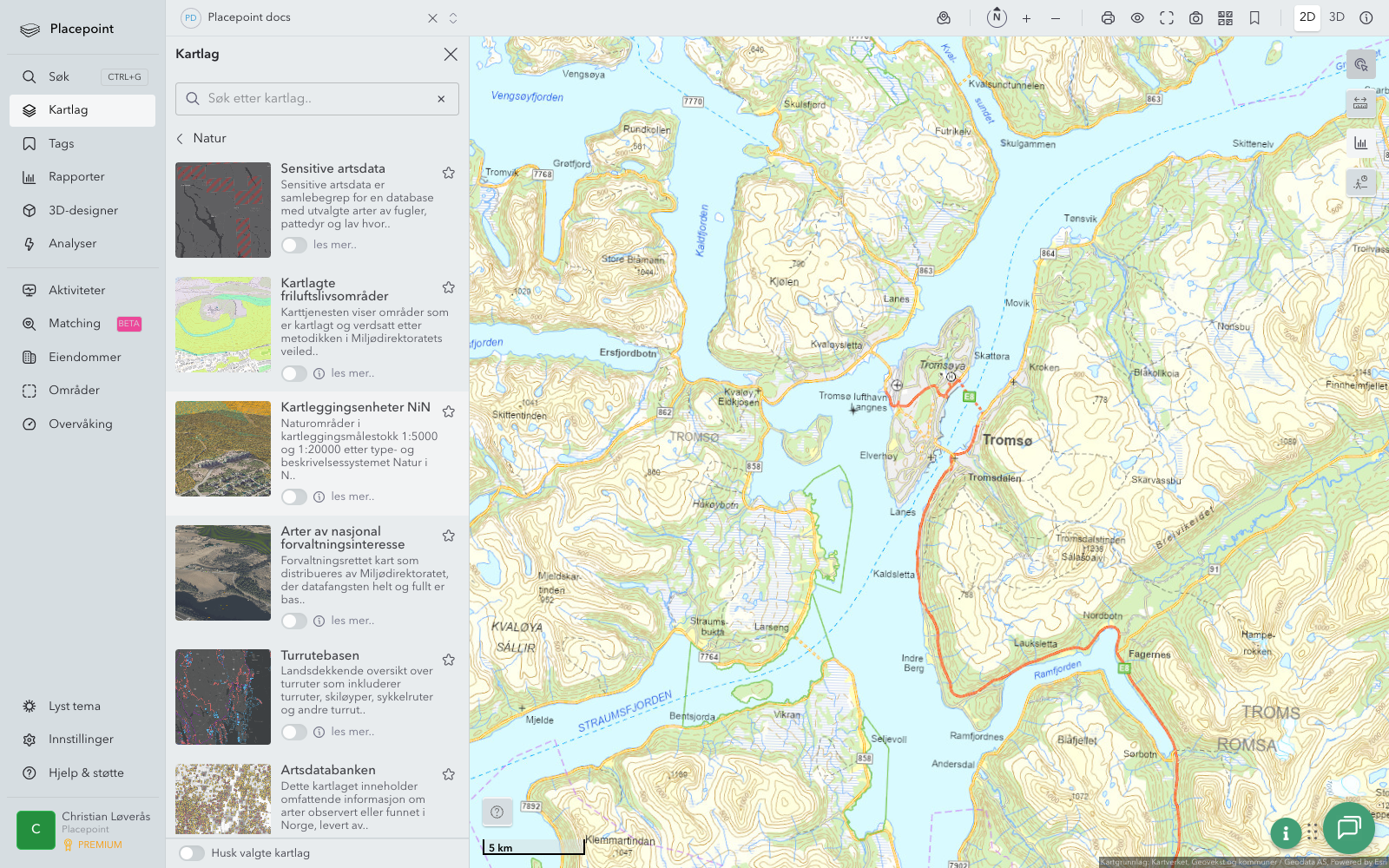The height and width of the screenshot is (868, 1389).
Task: Open the chart statistics tool
Action: click(x=1361, y=143)
